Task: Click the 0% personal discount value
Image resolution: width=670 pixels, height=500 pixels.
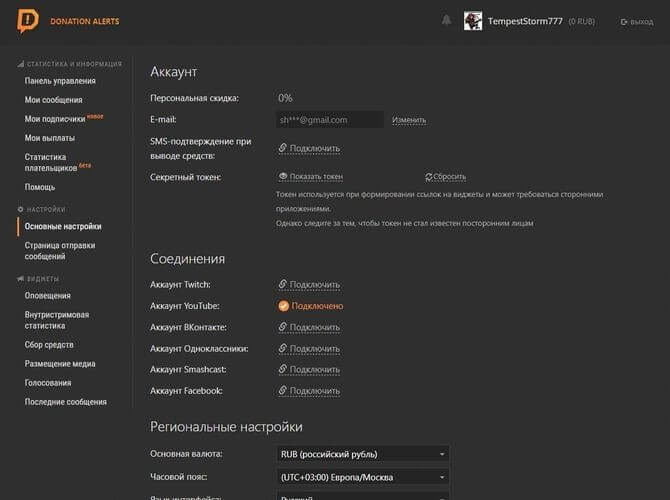Action: [285, 98]
